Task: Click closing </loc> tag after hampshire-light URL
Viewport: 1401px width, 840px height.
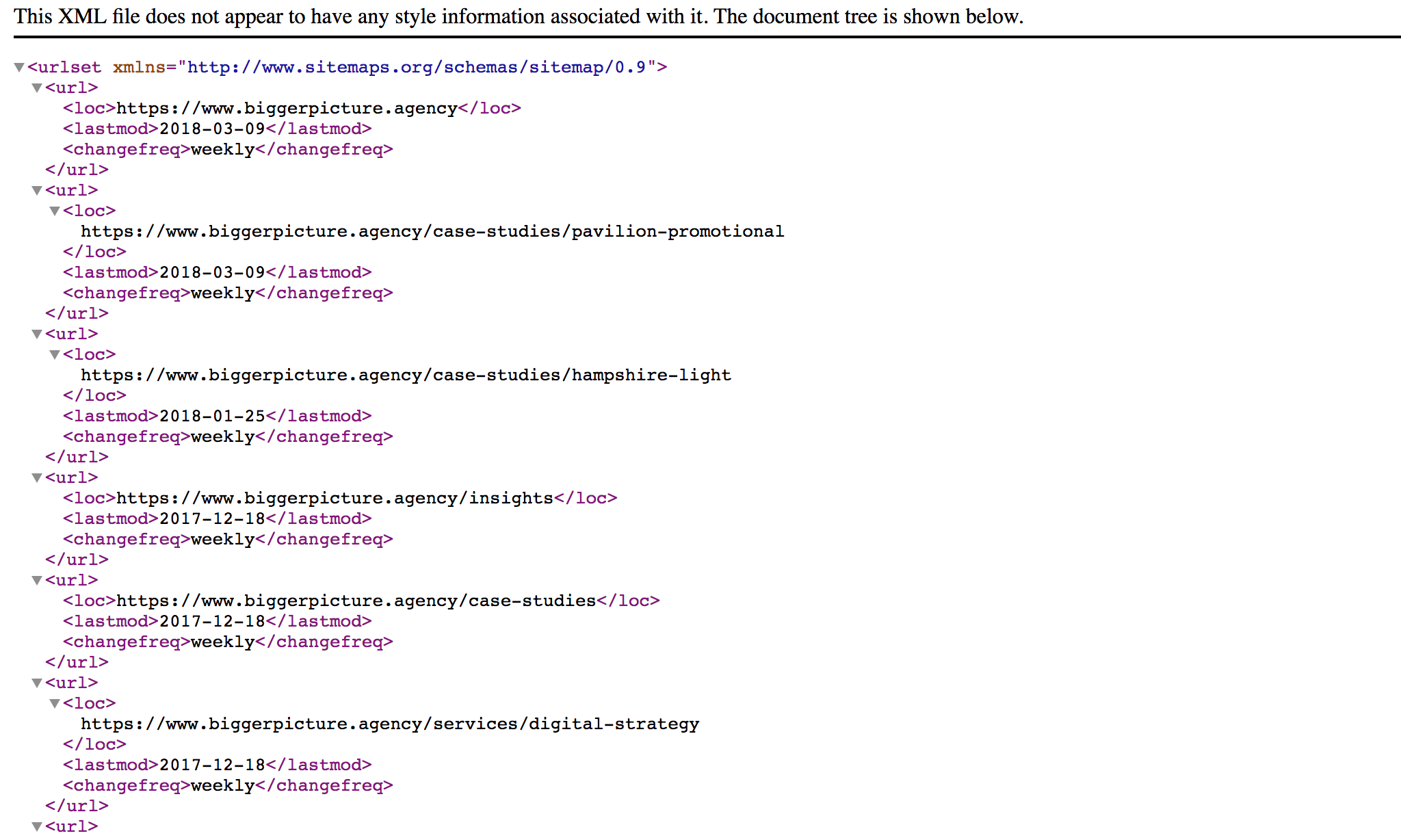Action: pos(94,395)
